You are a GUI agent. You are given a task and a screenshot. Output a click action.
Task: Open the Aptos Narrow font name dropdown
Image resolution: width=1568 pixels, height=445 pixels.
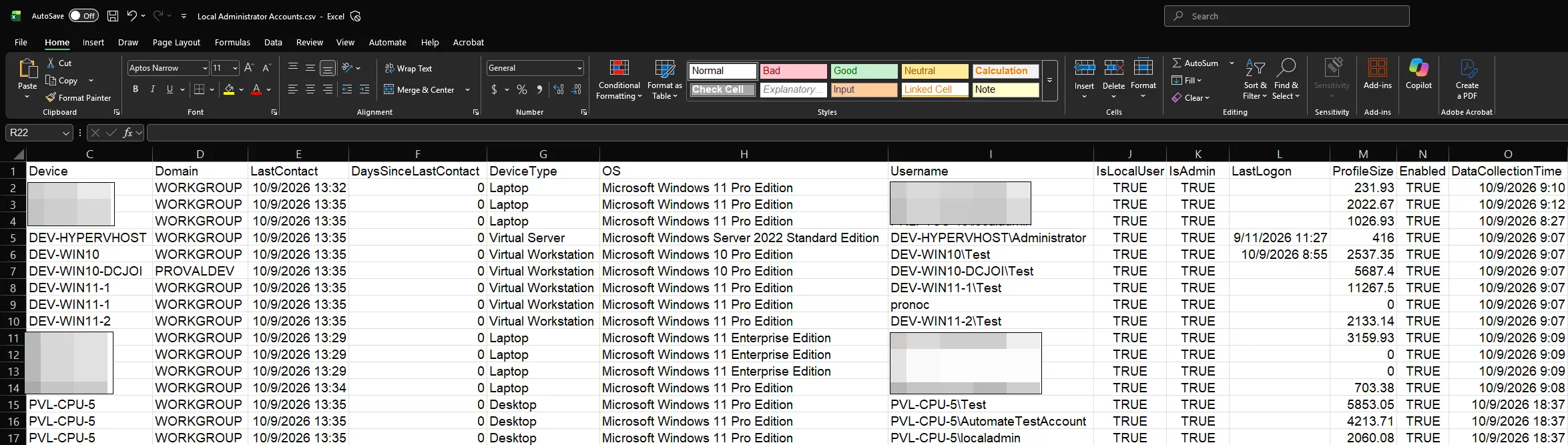tap(205, 68)
